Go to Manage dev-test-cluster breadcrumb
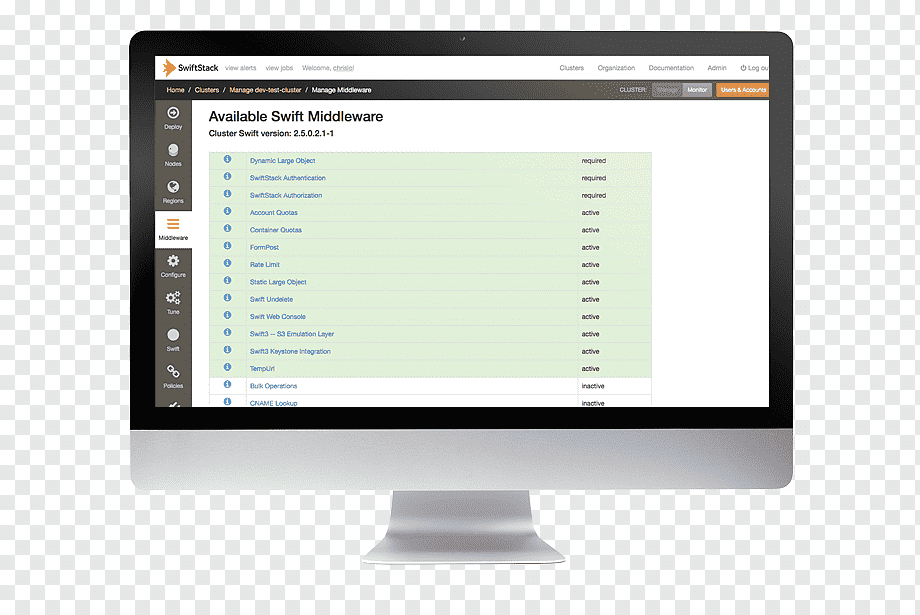This screenshot has width=920, height=615. (x=265, y=90)
